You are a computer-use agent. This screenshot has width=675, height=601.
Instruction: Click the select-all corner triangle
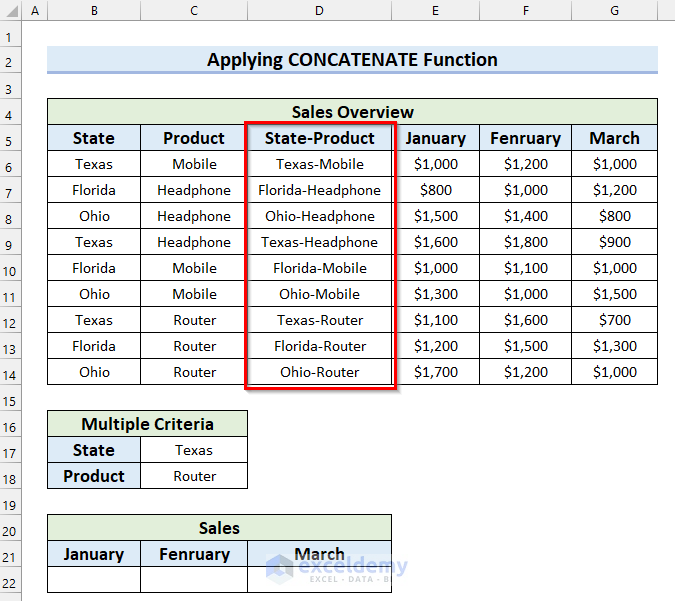[10, 11]
